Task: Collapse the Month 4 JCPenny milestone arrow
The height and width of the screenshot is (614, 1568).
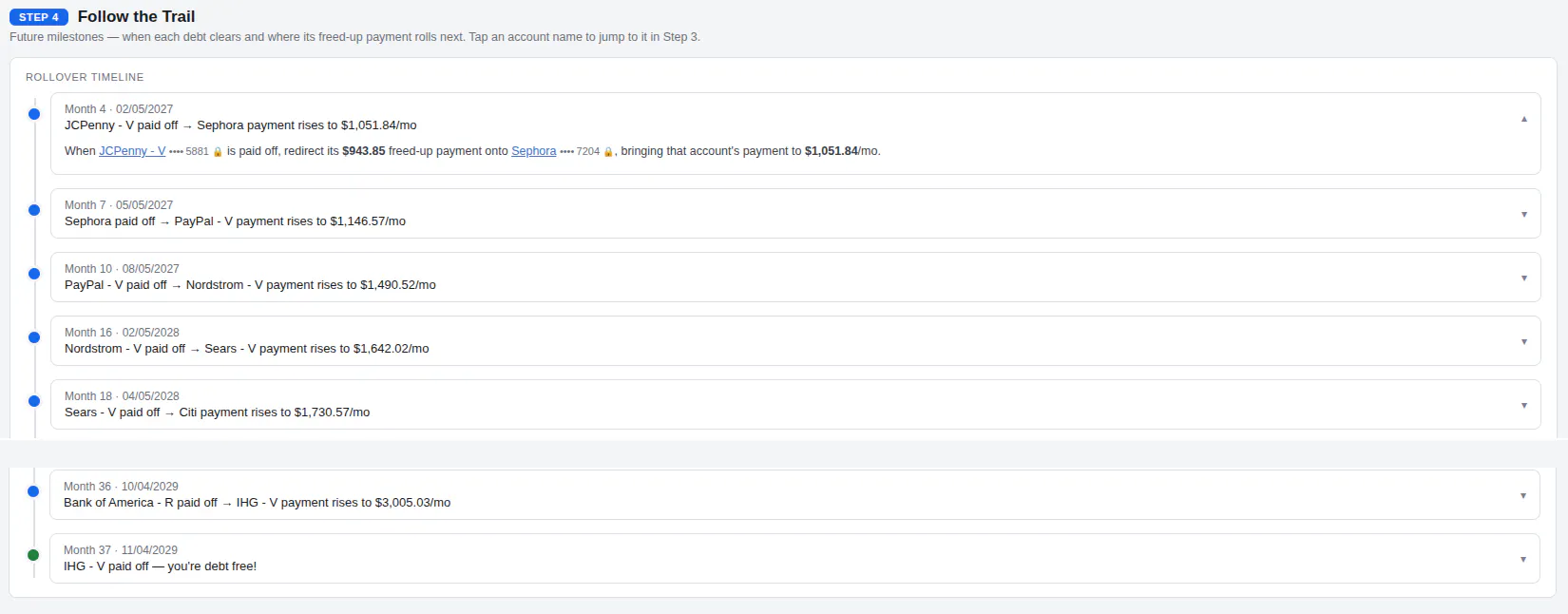Action: (1523, 119)
